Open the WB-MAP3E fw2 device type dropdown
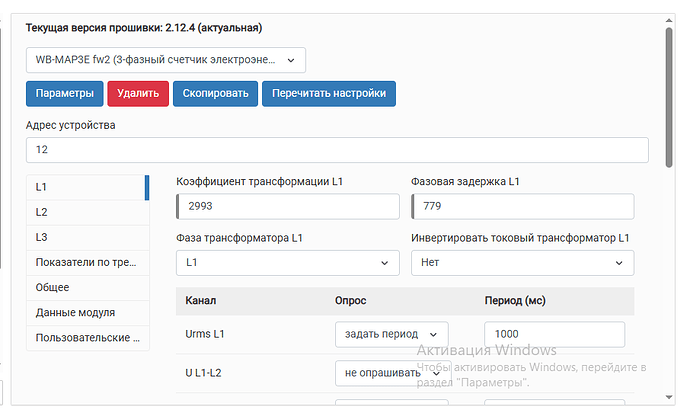The height and width of the screenshot is (412, 690). [x=166, y=60]
